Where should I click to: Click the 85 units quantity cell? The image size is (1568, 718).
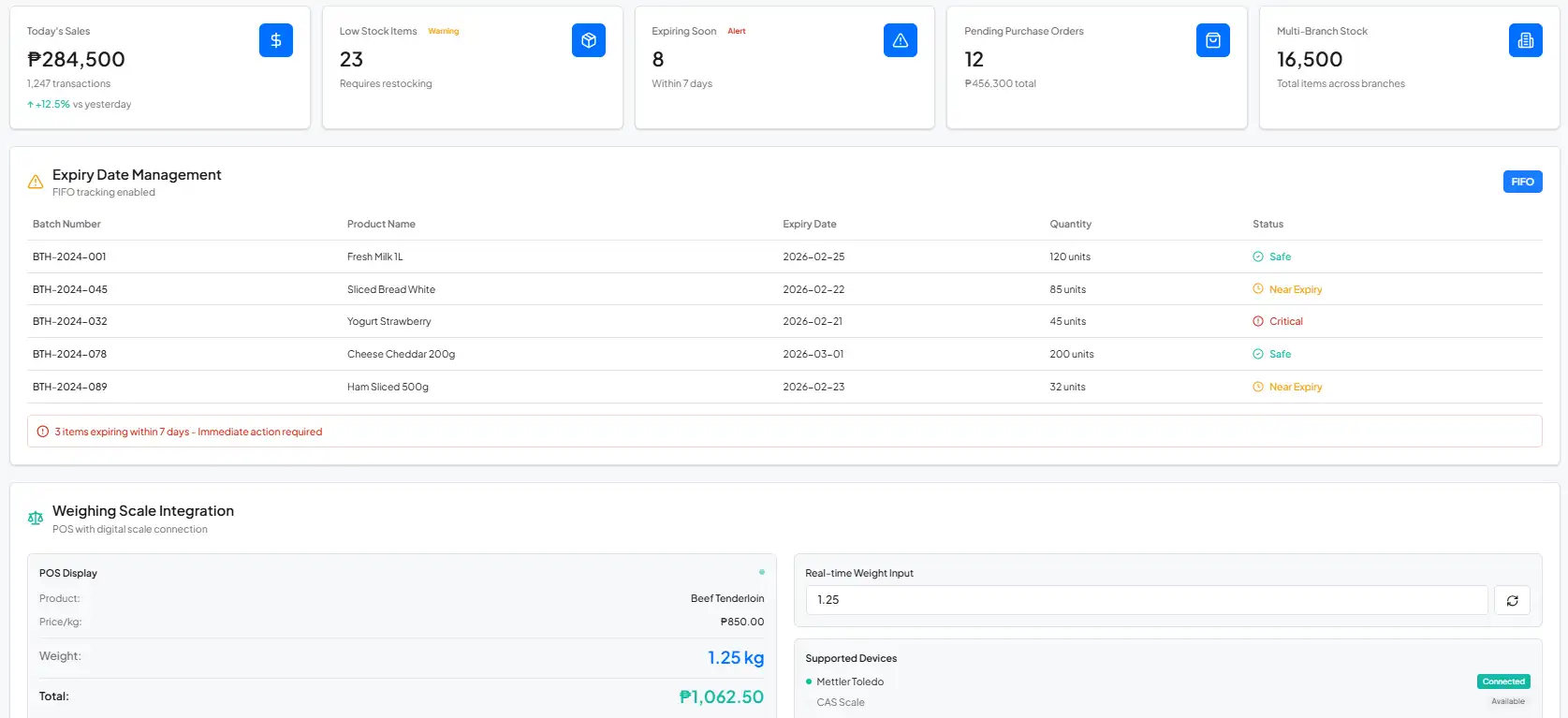click(1068, 289)
